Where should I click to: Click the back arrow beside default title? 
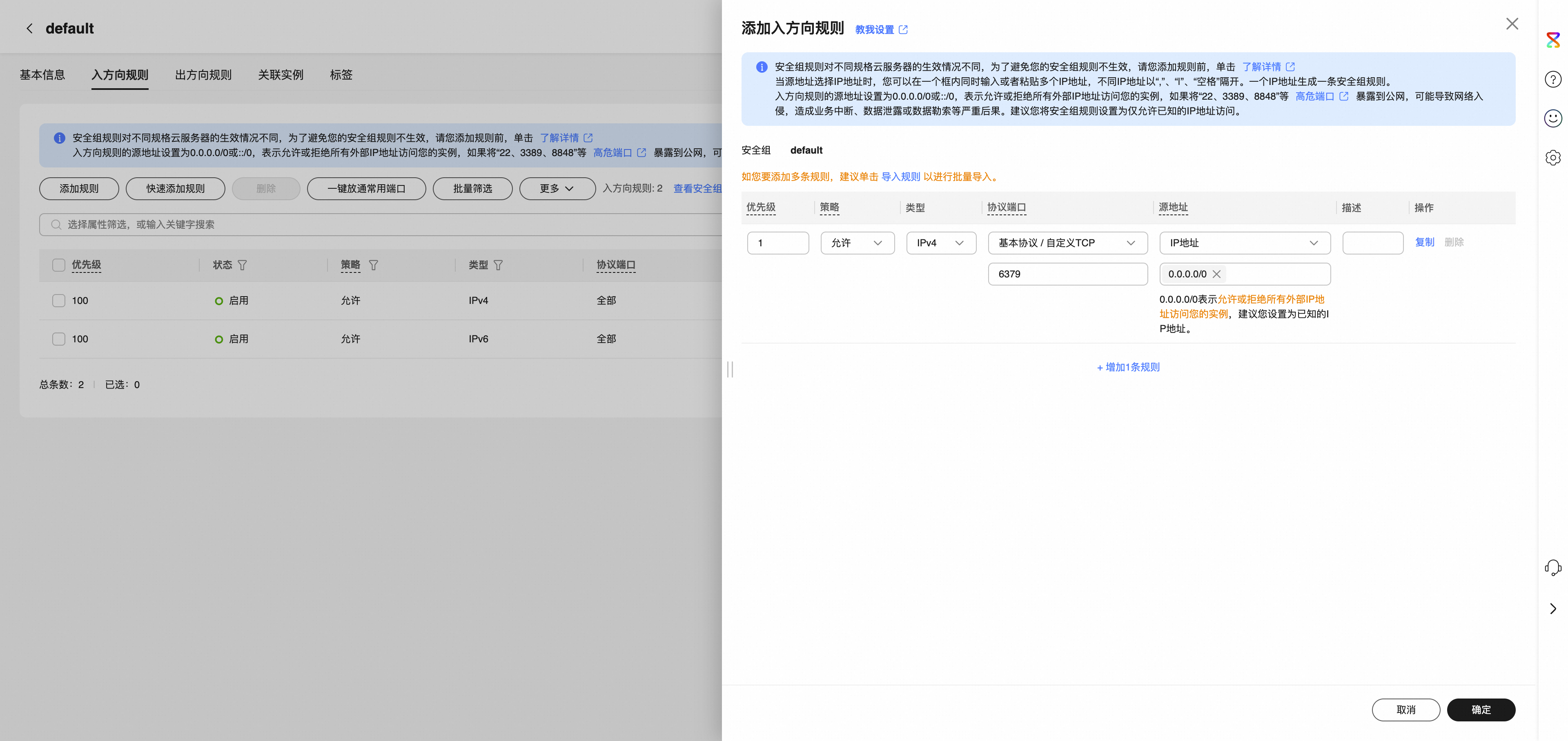[x=29, y=28]
